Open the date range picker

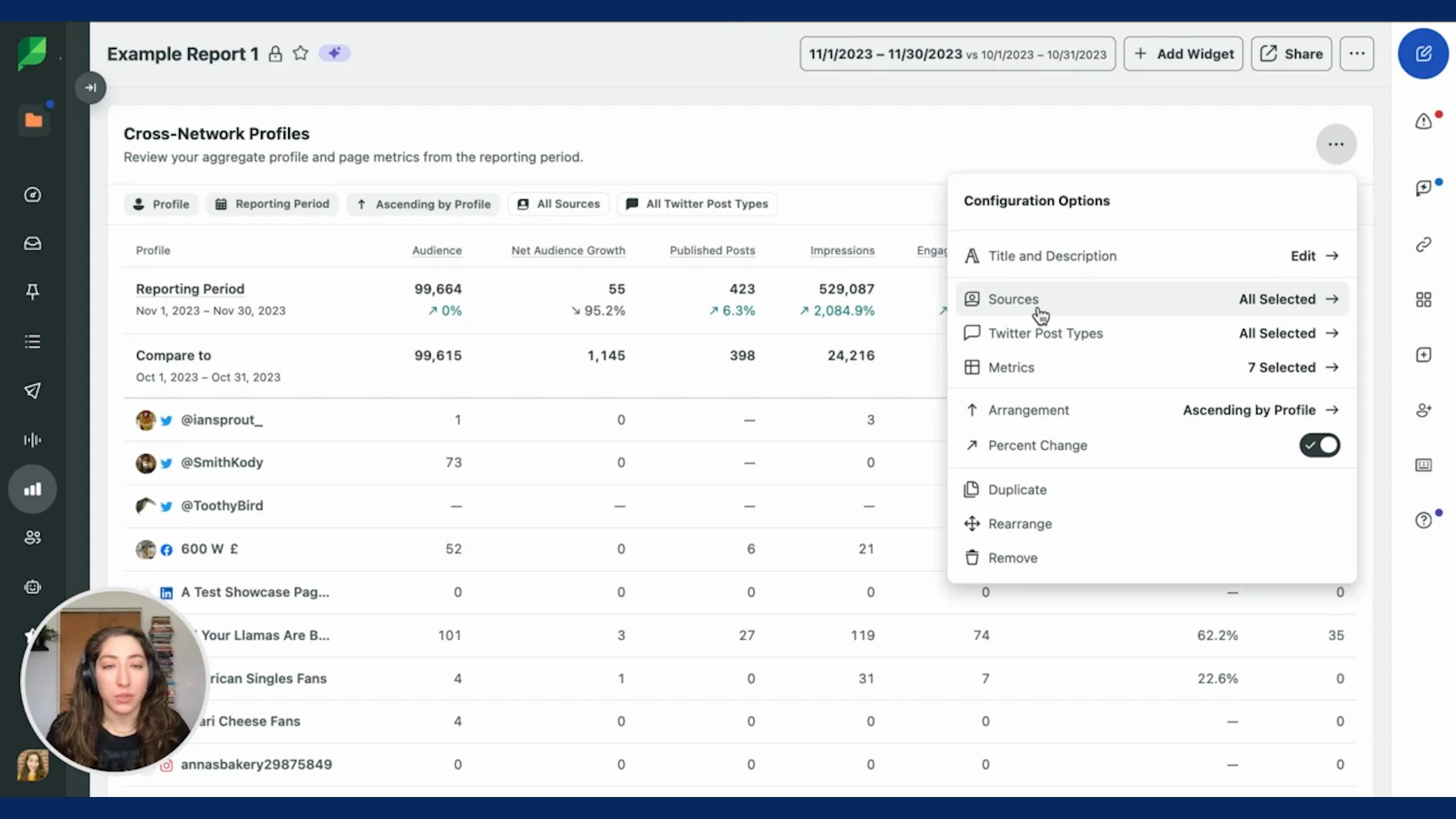click(957, 54)
